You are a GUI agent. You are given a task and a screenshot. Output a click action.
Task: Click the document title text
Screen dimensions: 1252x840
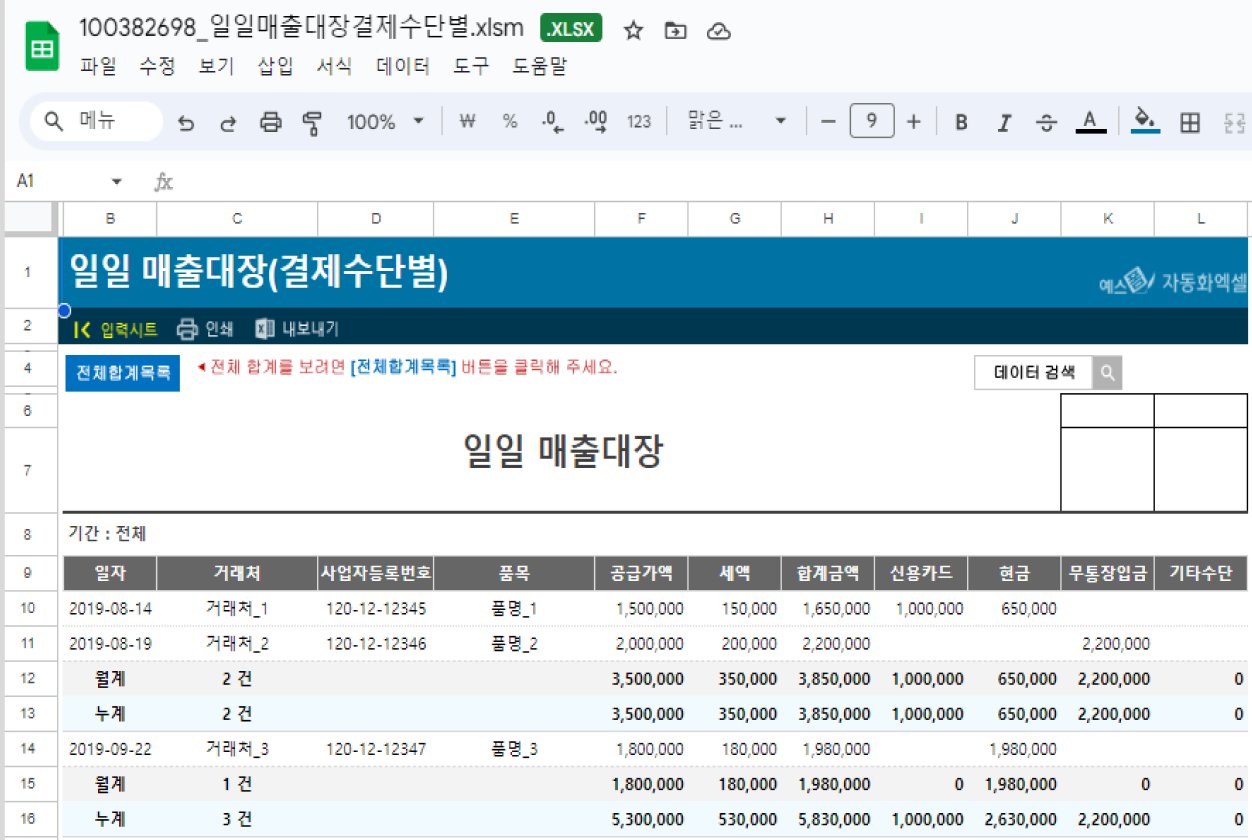tap(302, 29)
